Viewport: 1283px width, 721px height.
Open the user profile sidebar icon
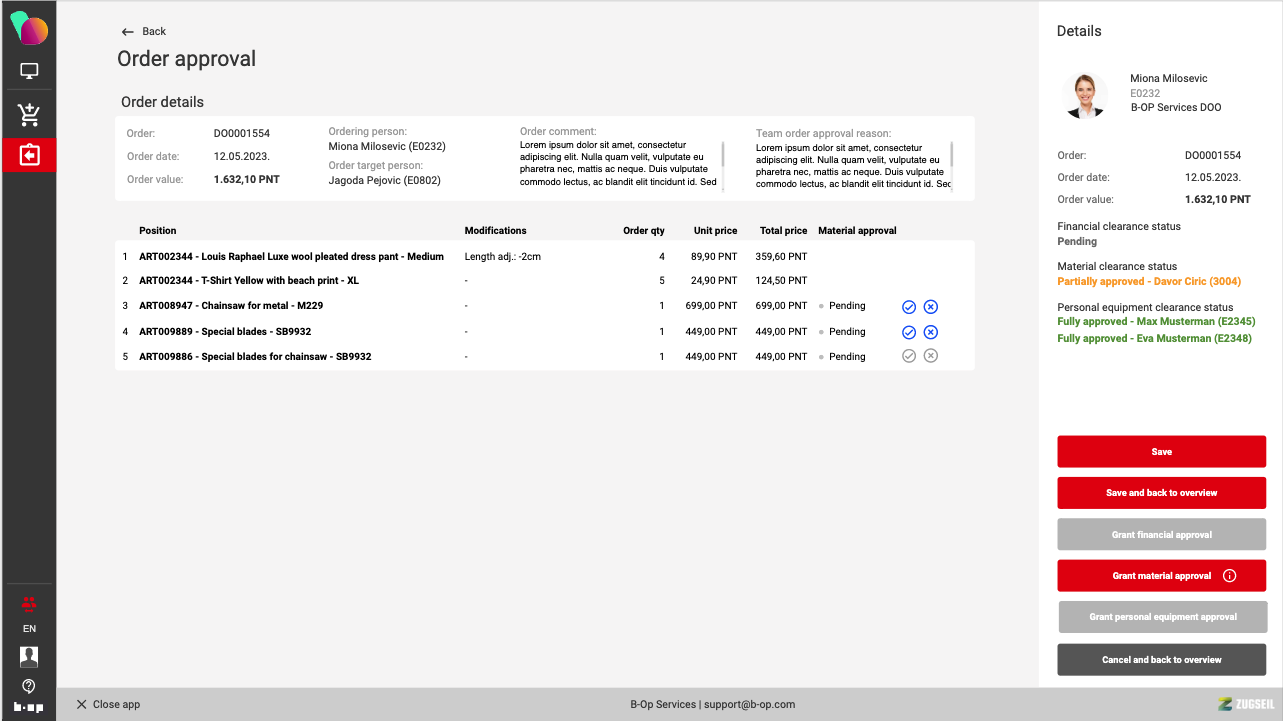point(29,656)
